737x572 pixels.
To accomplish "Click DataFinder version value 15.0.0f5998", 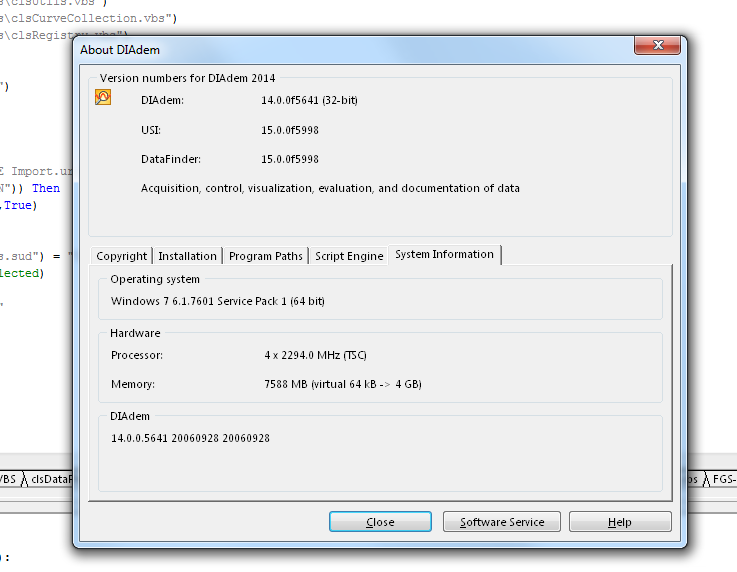I will point(290,159).
